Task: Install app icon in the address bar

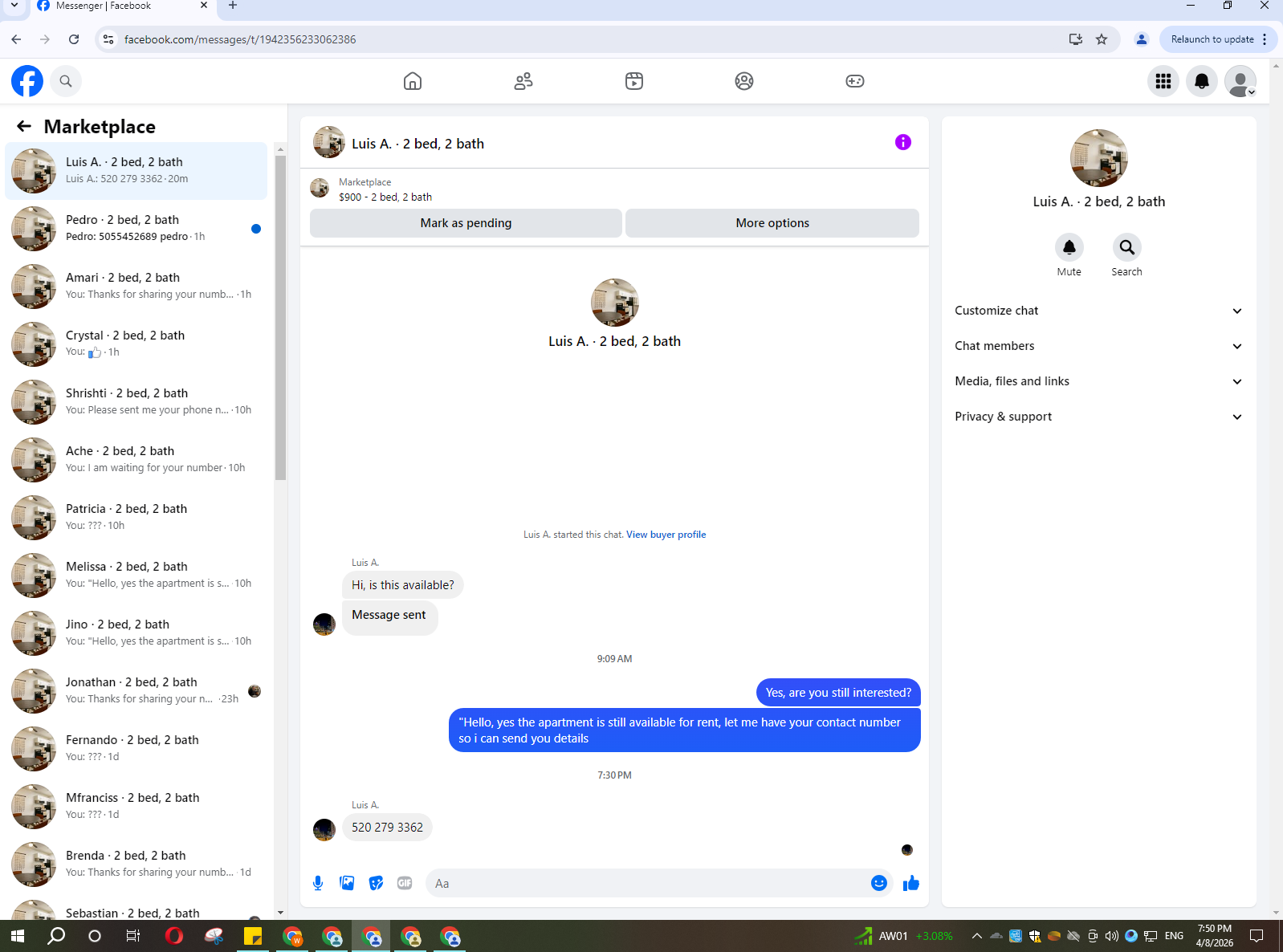Action: coord(1076,39)
